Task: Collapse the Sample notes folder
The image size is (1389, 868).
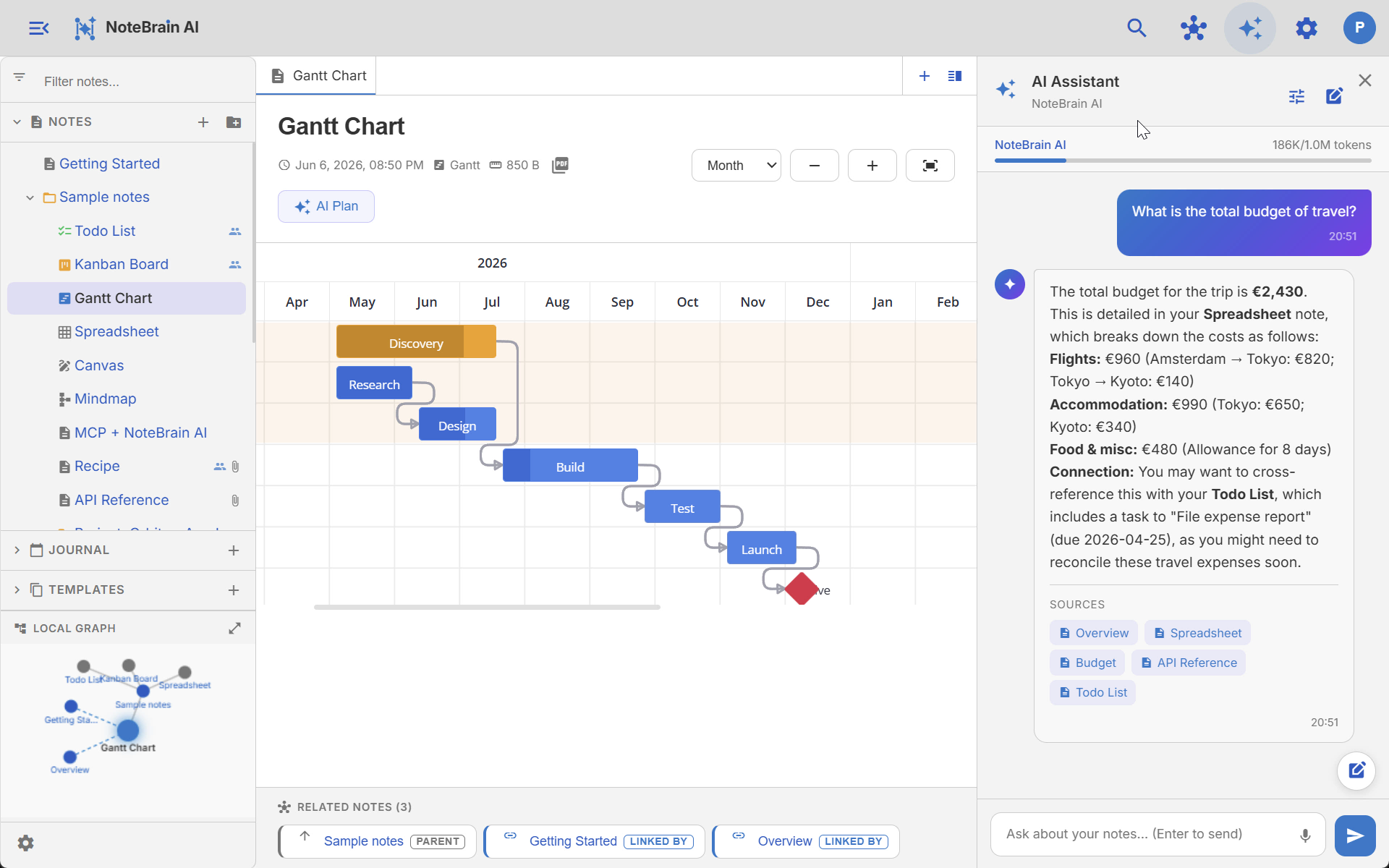Action: coord(30,197)
